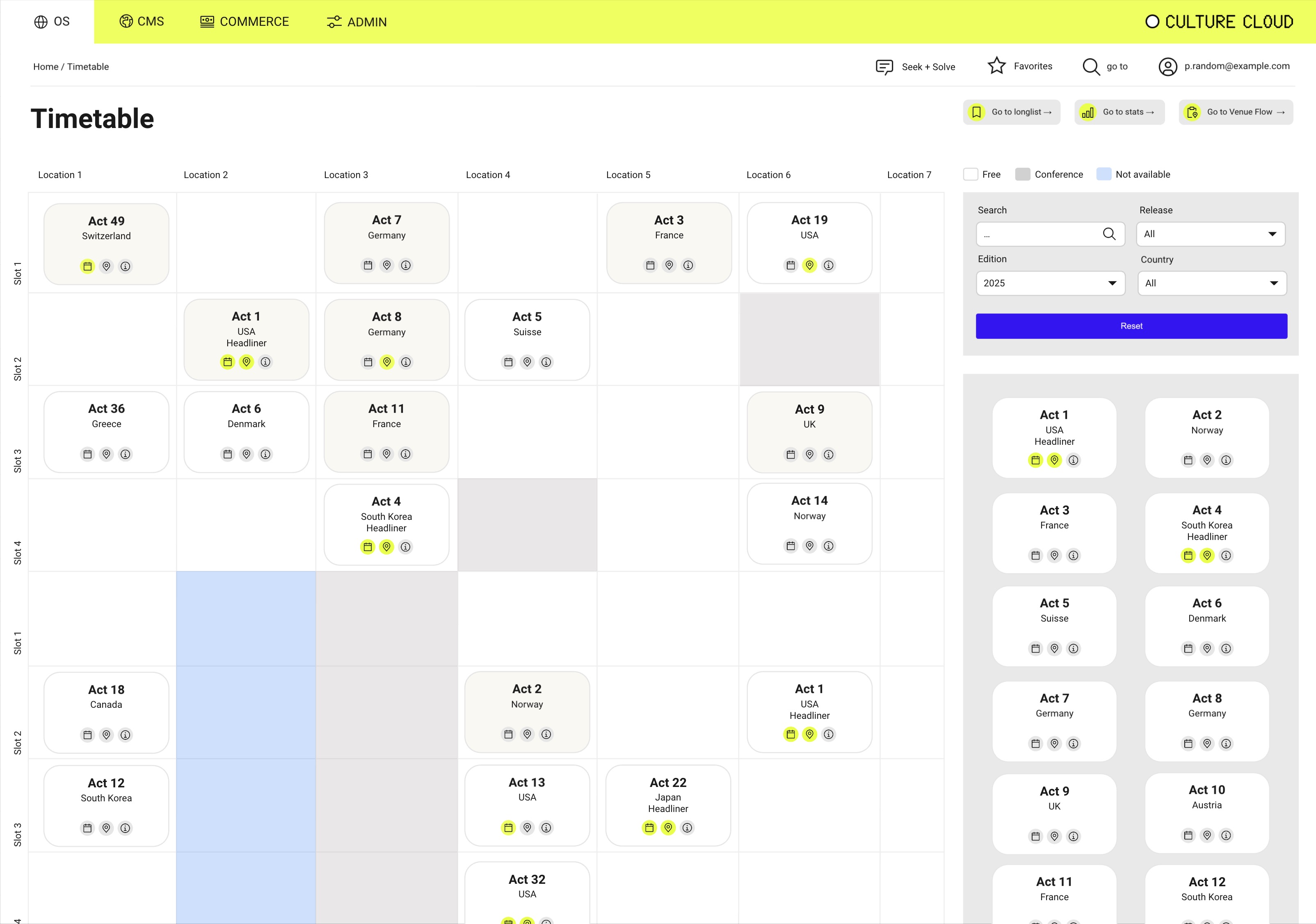Click the go to search icon
The width and height of the screenshot is (1316, 924).
click(x=1091, y=66)
